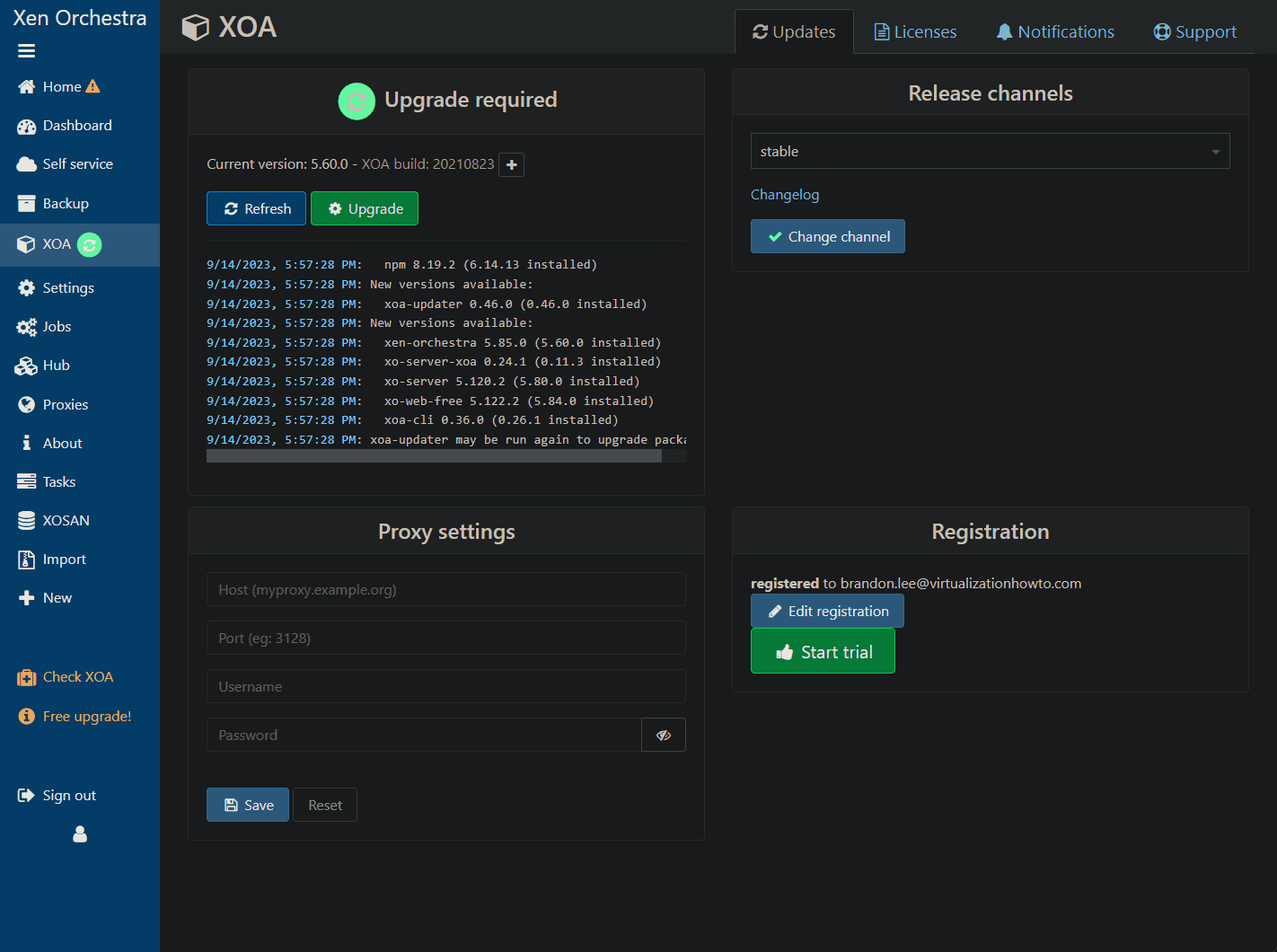The width and height of the screenshot is (1277, 952).
Task: Click the Start trial button
Action: point(823,651)
